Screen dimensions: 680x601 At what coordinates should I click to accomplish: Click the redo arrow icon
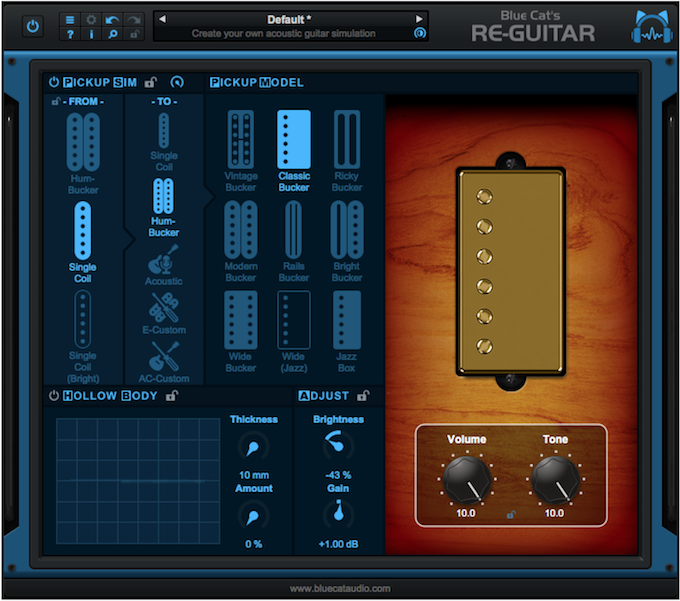click(x=134, y=20)
